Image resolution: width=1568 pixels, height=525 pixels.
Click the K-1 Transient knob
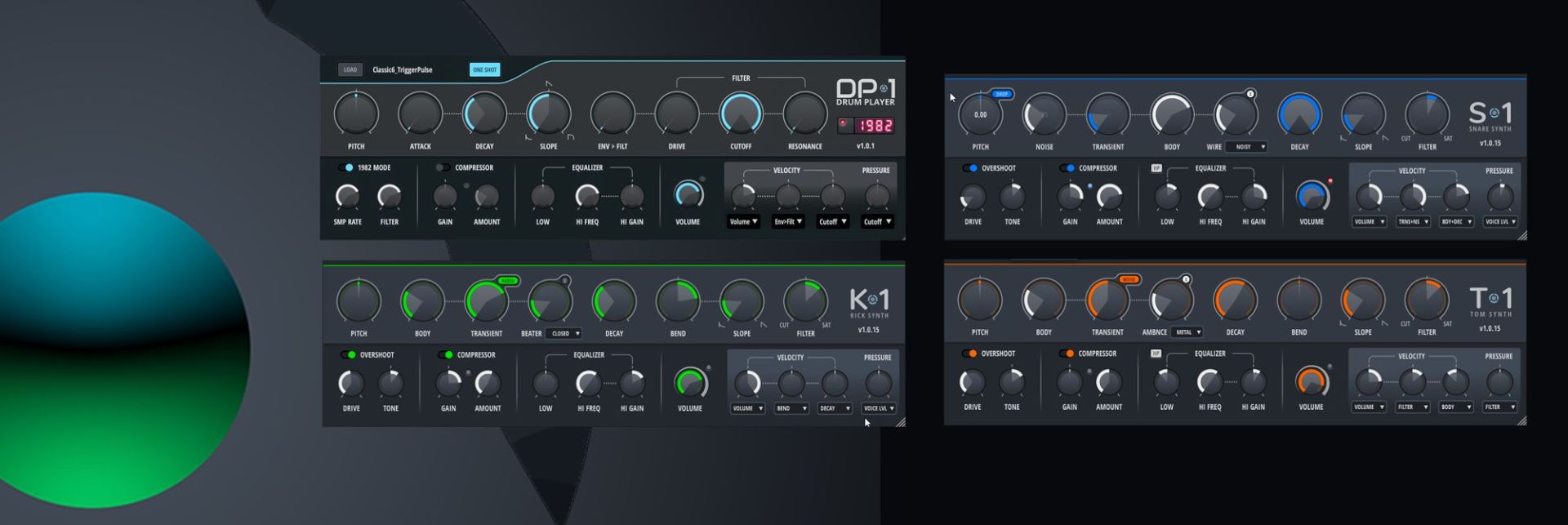[486, 301]
